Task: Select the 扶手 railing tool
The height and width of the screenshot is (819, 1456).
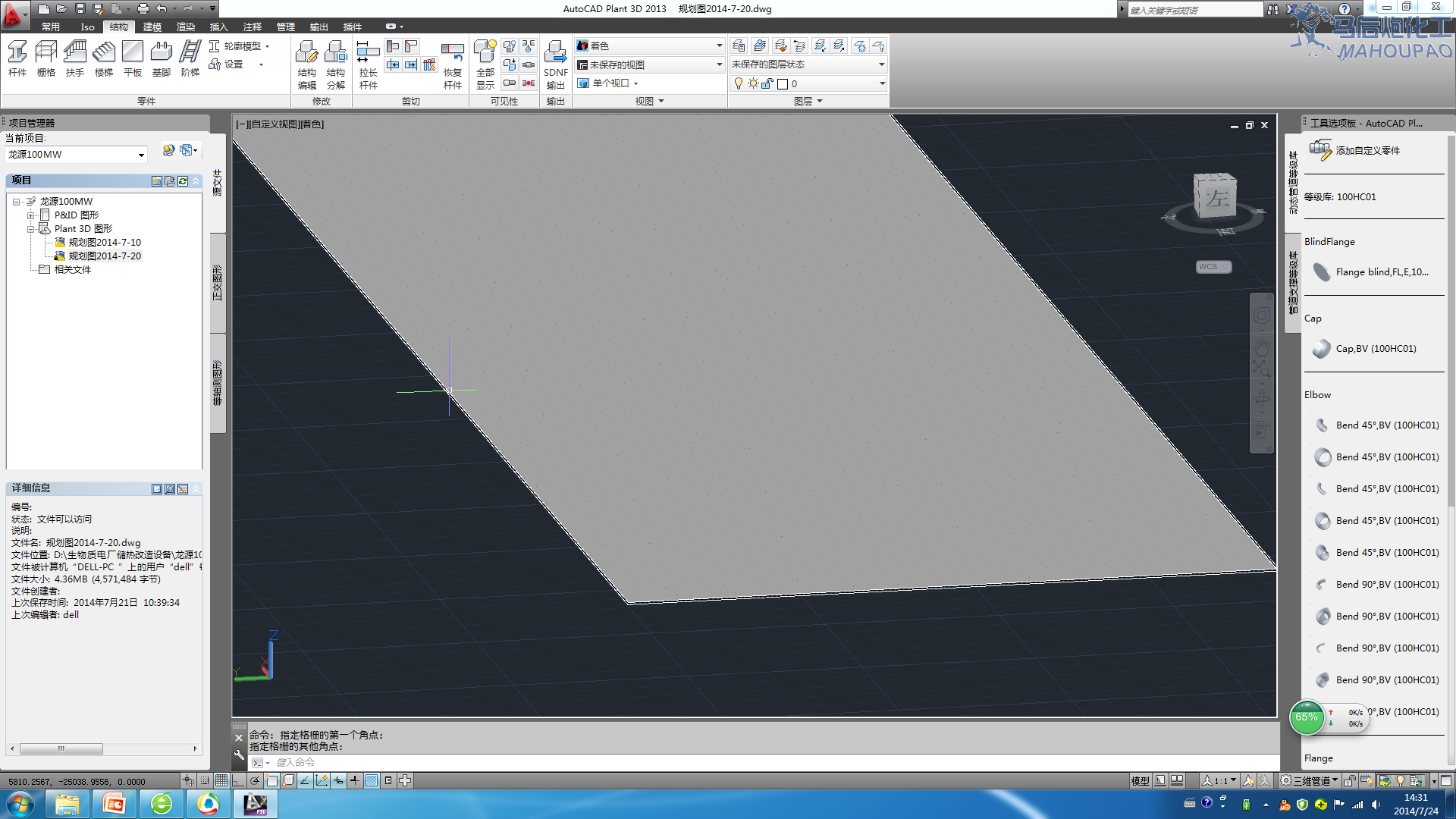Action: tap(75, 59)
